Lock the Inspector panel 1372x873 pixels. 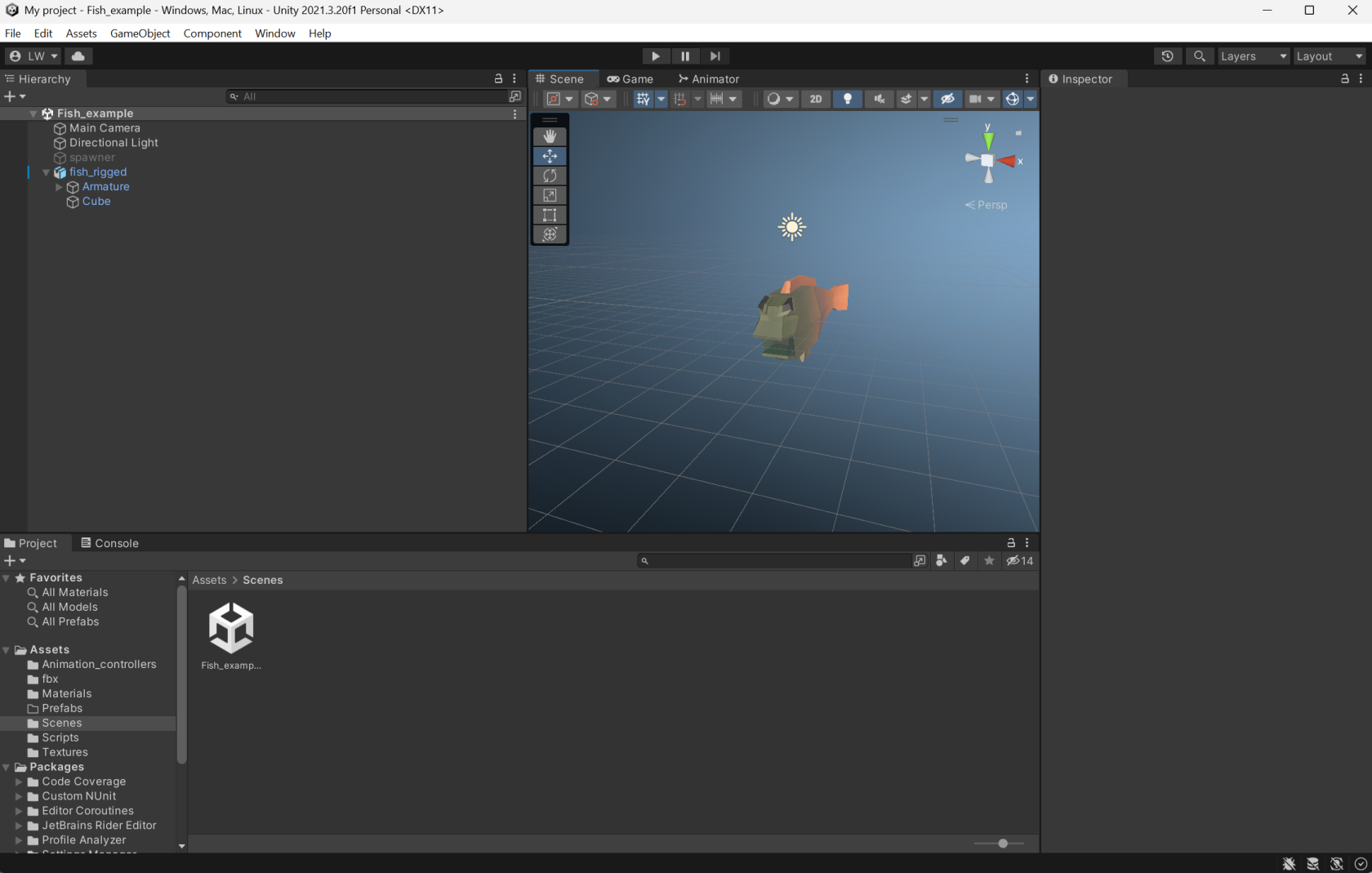click(x=1344, y=78)
